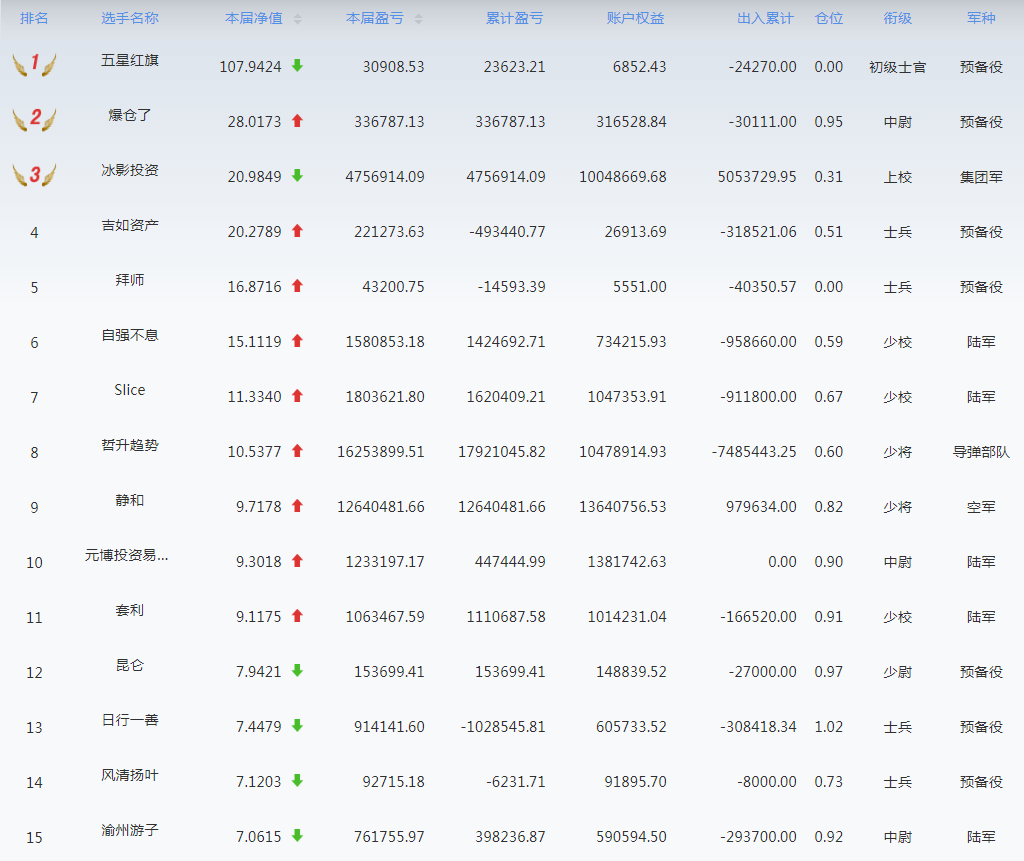
Task: Click red up arrow beside 9.1175
Action: [297, 615]
